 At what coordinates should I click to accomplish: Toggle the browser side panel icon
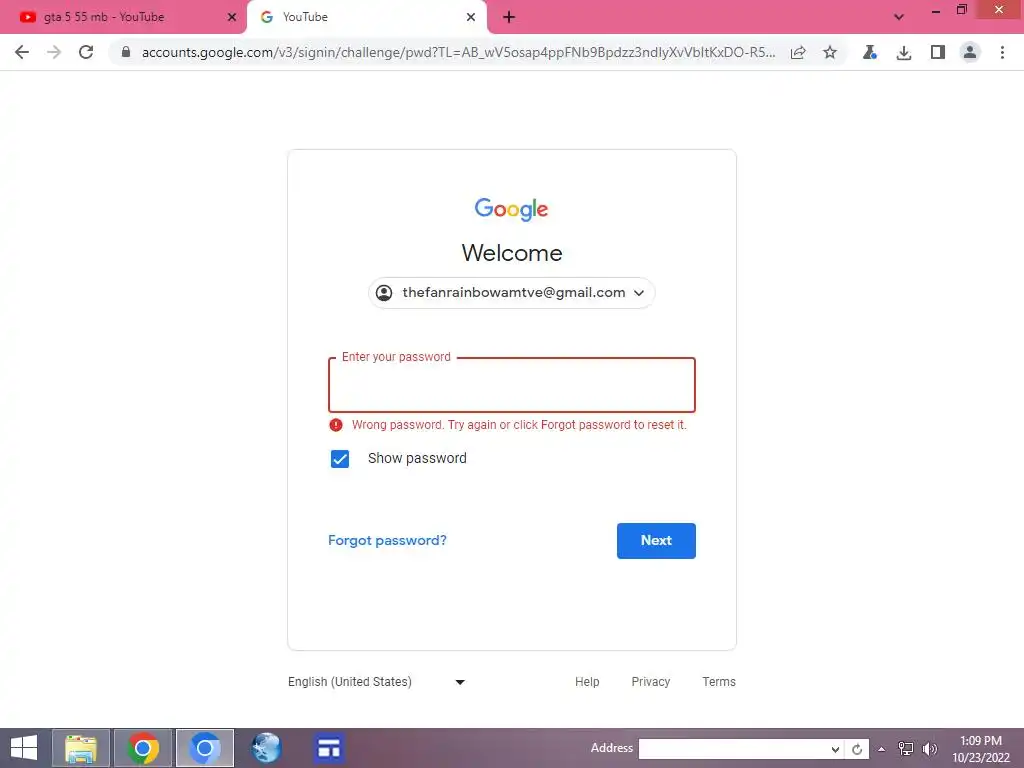(938, 52)
